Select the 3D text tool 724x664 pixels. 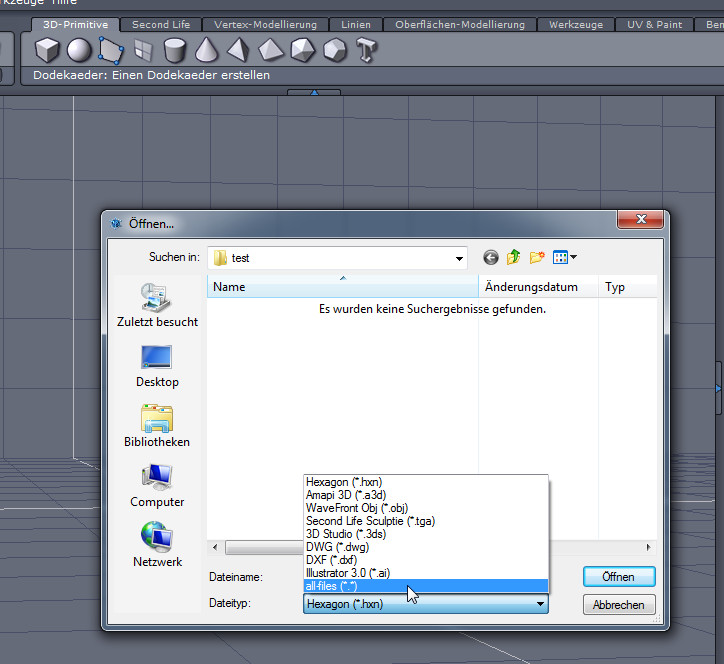(366, 49)
